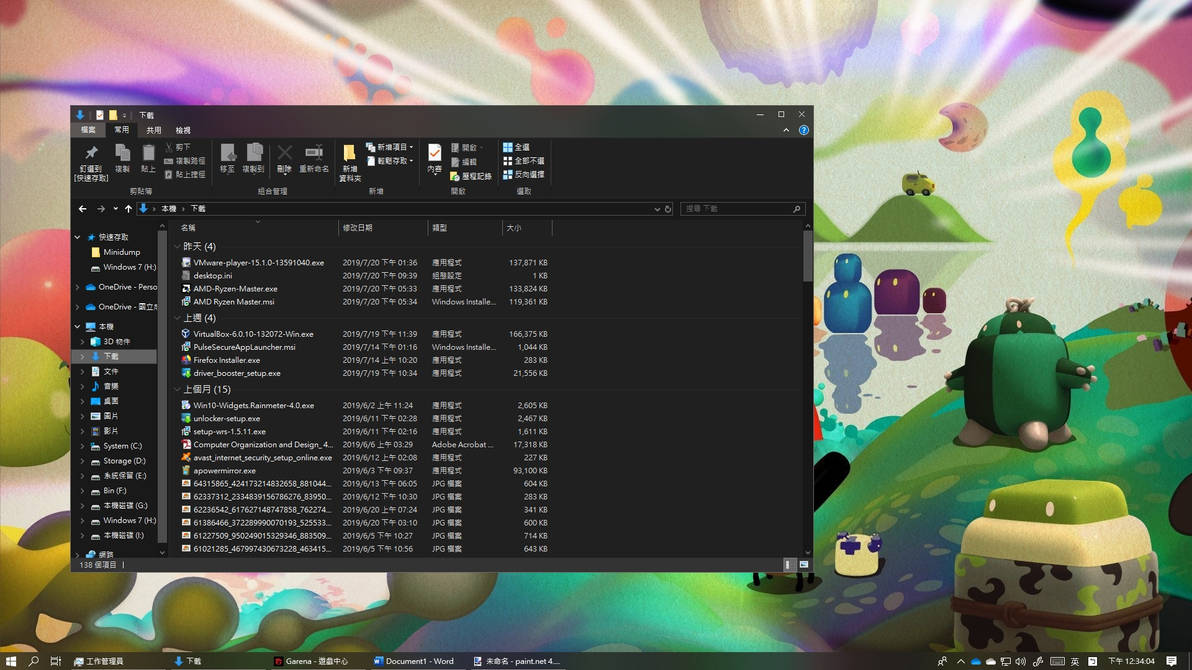
Task: Select Bin (F:) drive in navigation pane
Action: (109, 491)
